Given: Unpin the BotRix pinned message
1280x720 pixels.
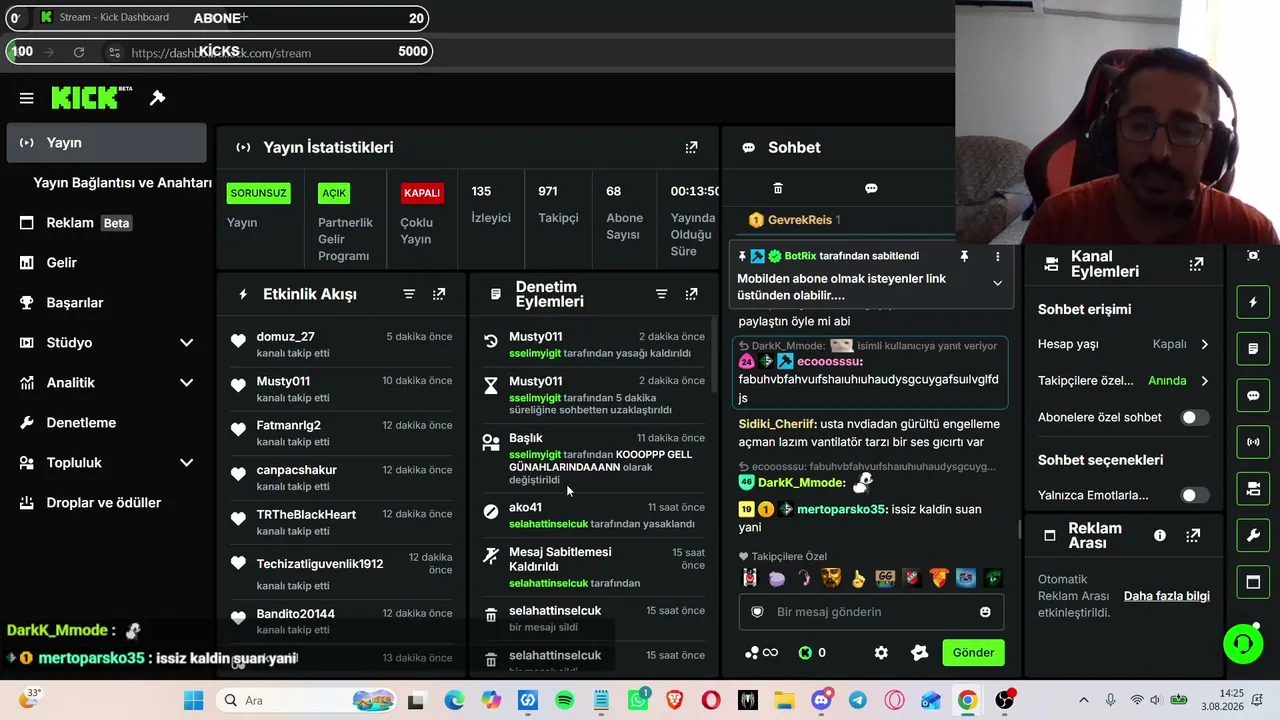Looking at the screenshot, I should coord(964,256).
